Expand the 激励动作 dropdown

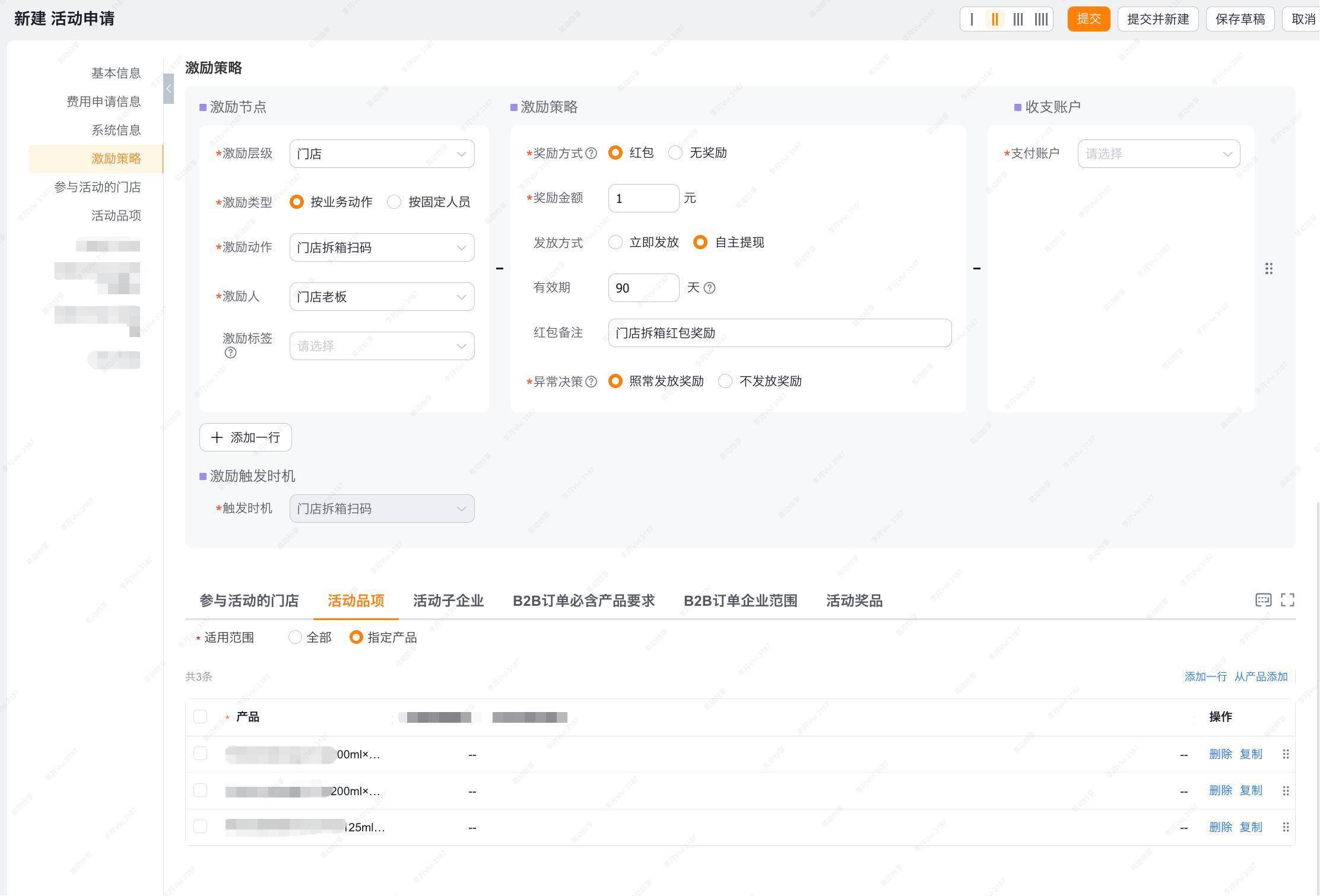[382, 247]
